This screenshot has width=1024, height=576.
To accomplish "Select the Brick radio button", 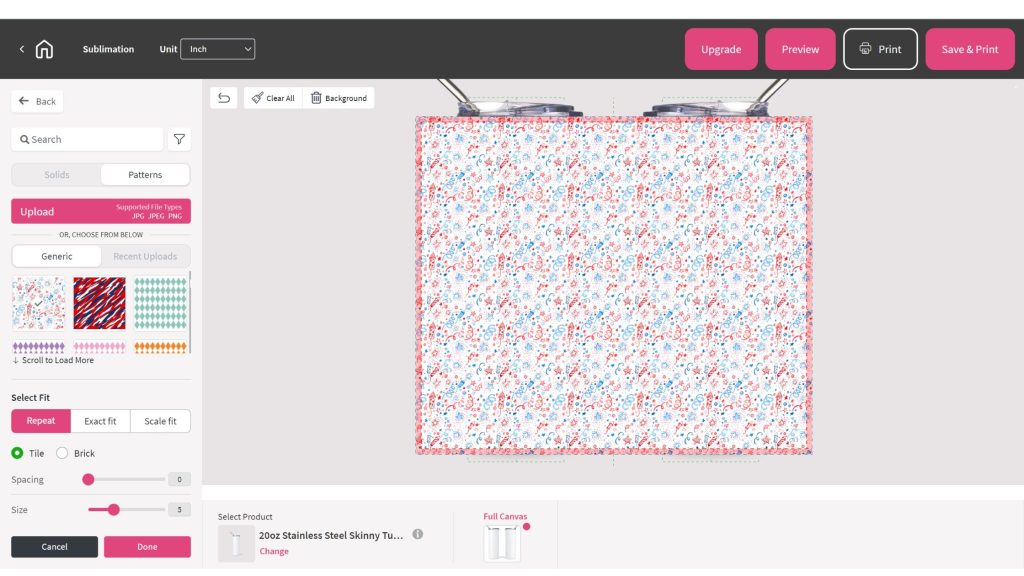I will (61, 453).
